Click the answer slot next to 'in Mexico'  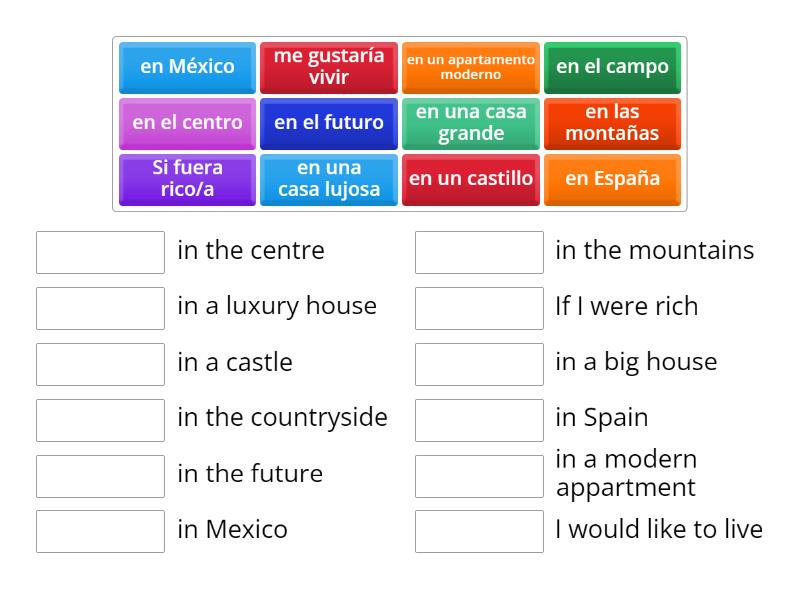point(100,531)
